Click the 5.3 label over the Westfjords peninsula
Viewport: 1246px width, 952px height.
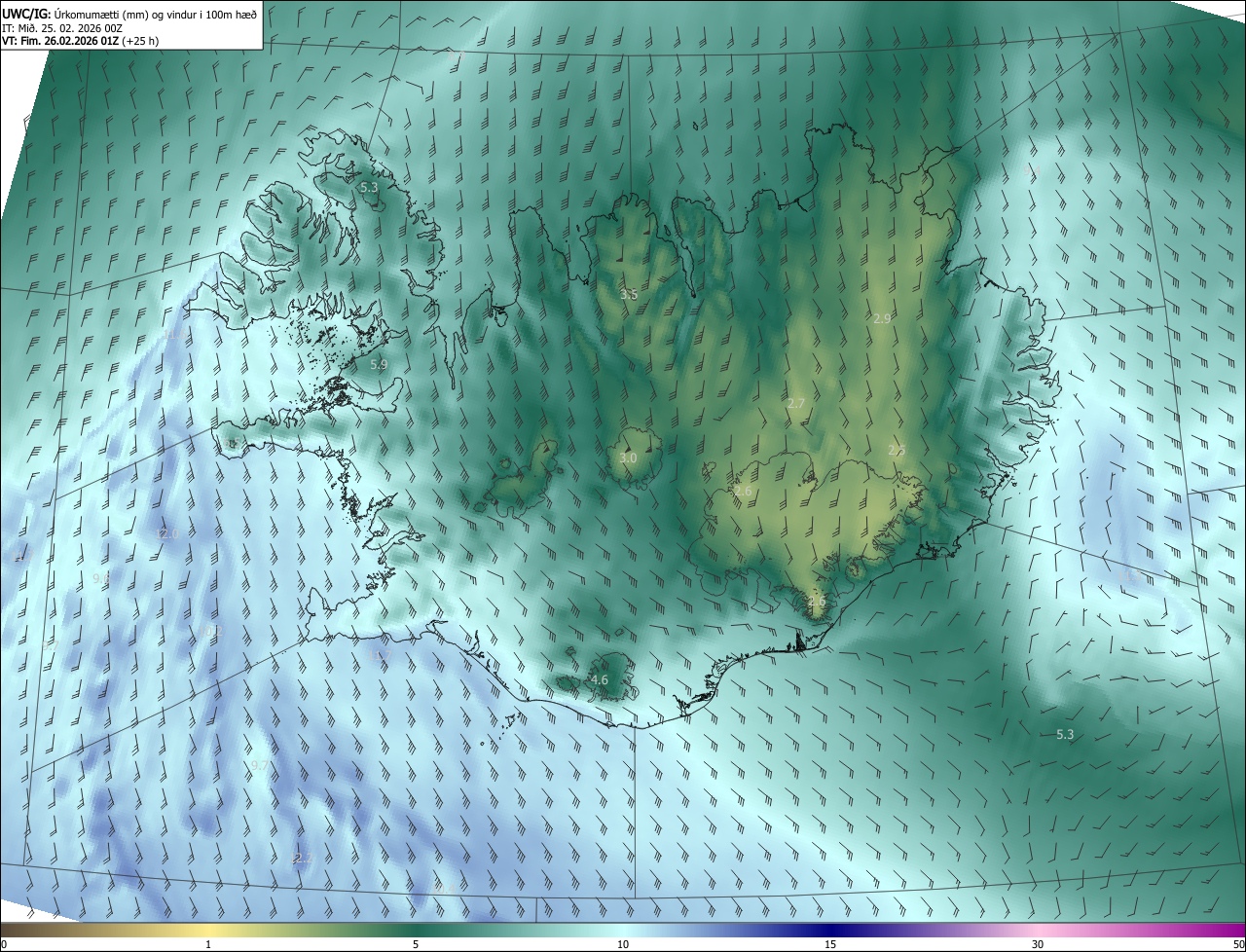[368, 187]
